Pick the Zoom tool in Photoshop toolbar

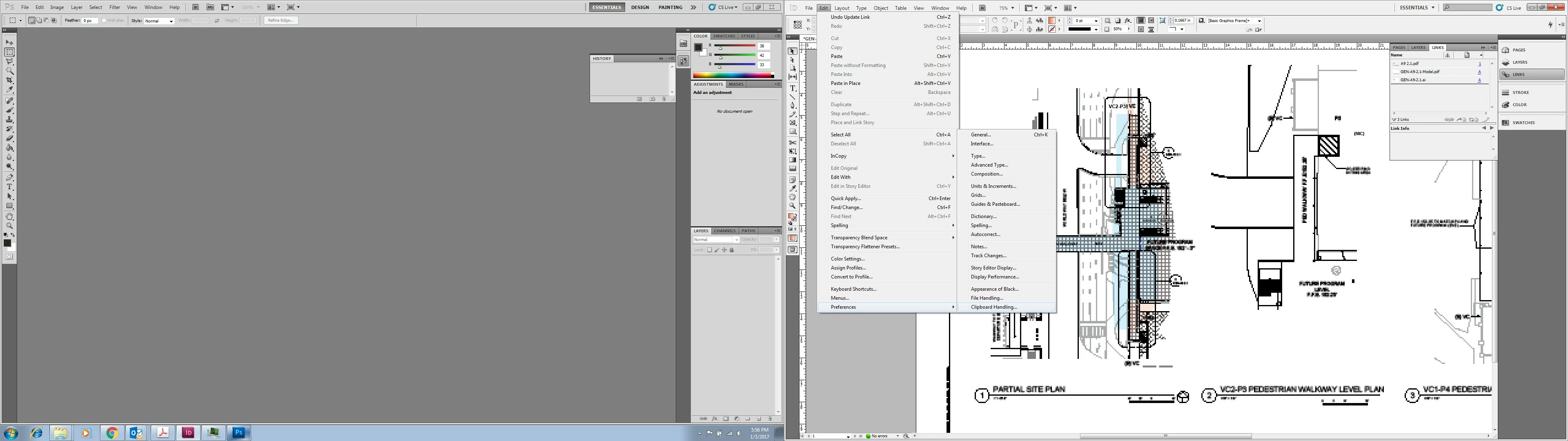tap(10, 226)
